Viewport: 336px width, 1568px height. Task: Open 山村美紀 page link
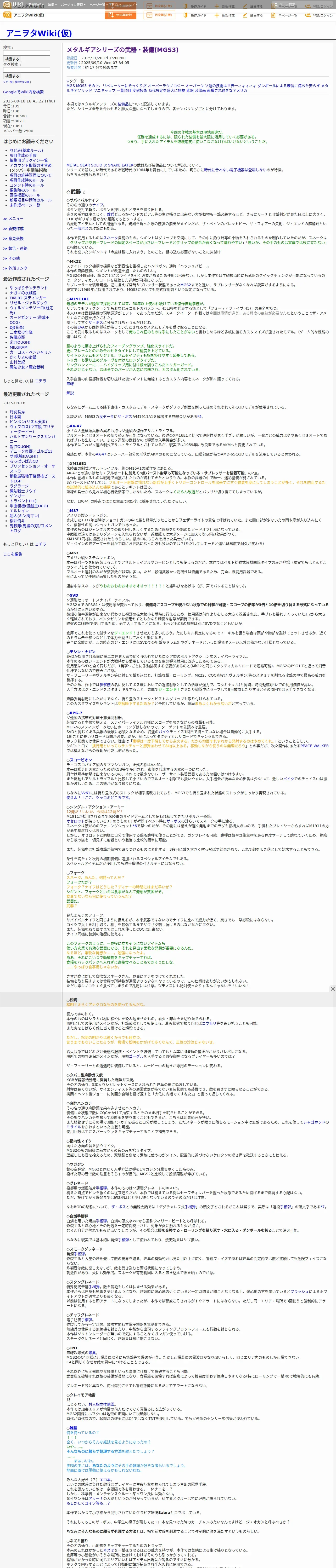tap(17, 362)
